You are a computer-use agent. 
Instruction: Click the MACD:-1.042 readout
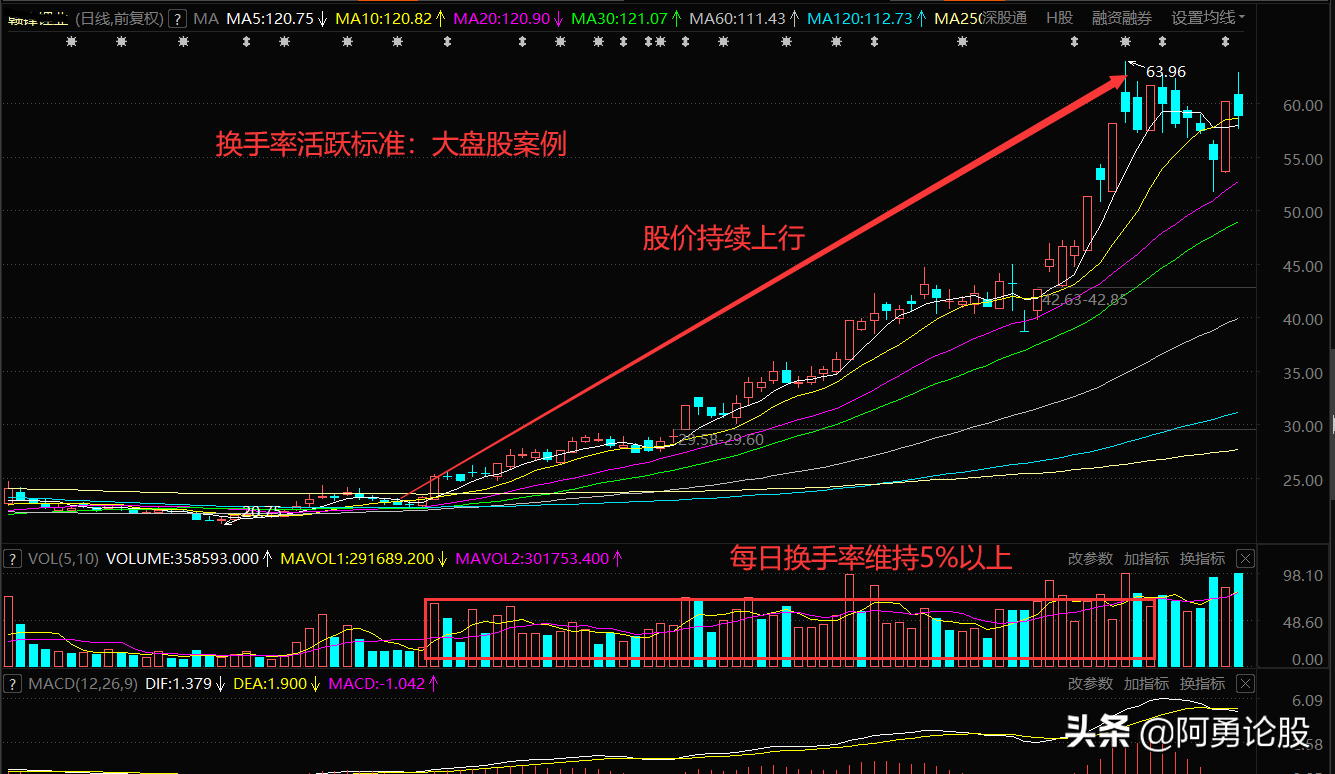[x=376, y=684]
